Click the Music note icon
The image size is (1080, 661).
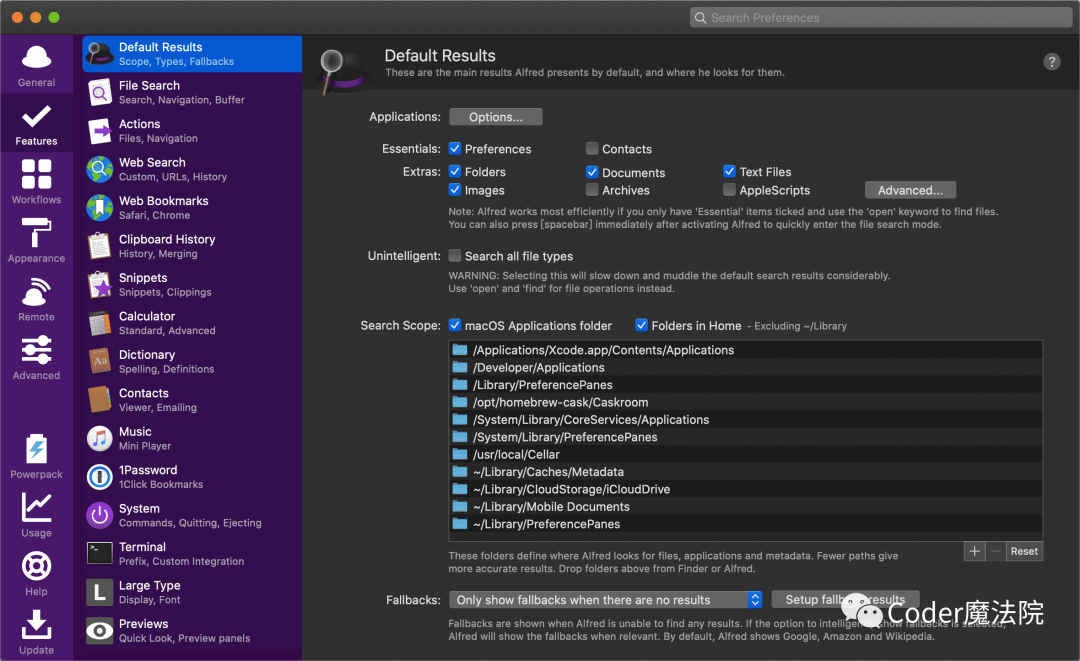coord(100,439)
